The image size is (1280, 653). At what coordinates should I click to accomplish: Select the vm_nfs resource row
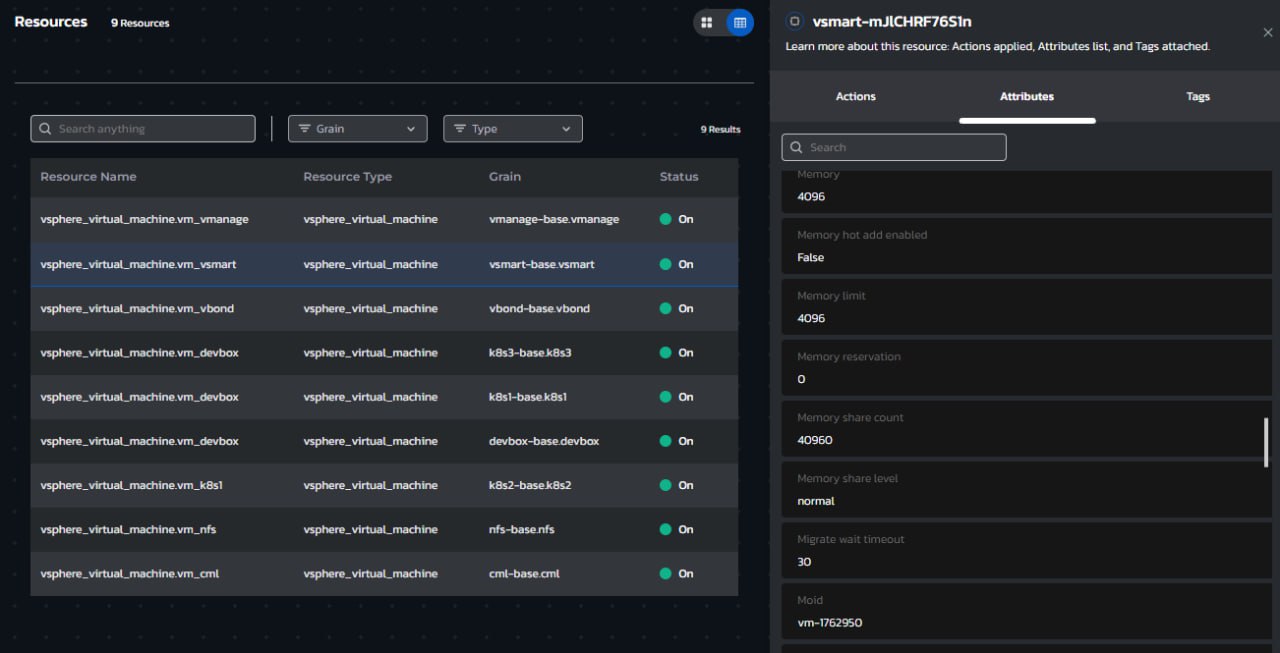point(384,530)
